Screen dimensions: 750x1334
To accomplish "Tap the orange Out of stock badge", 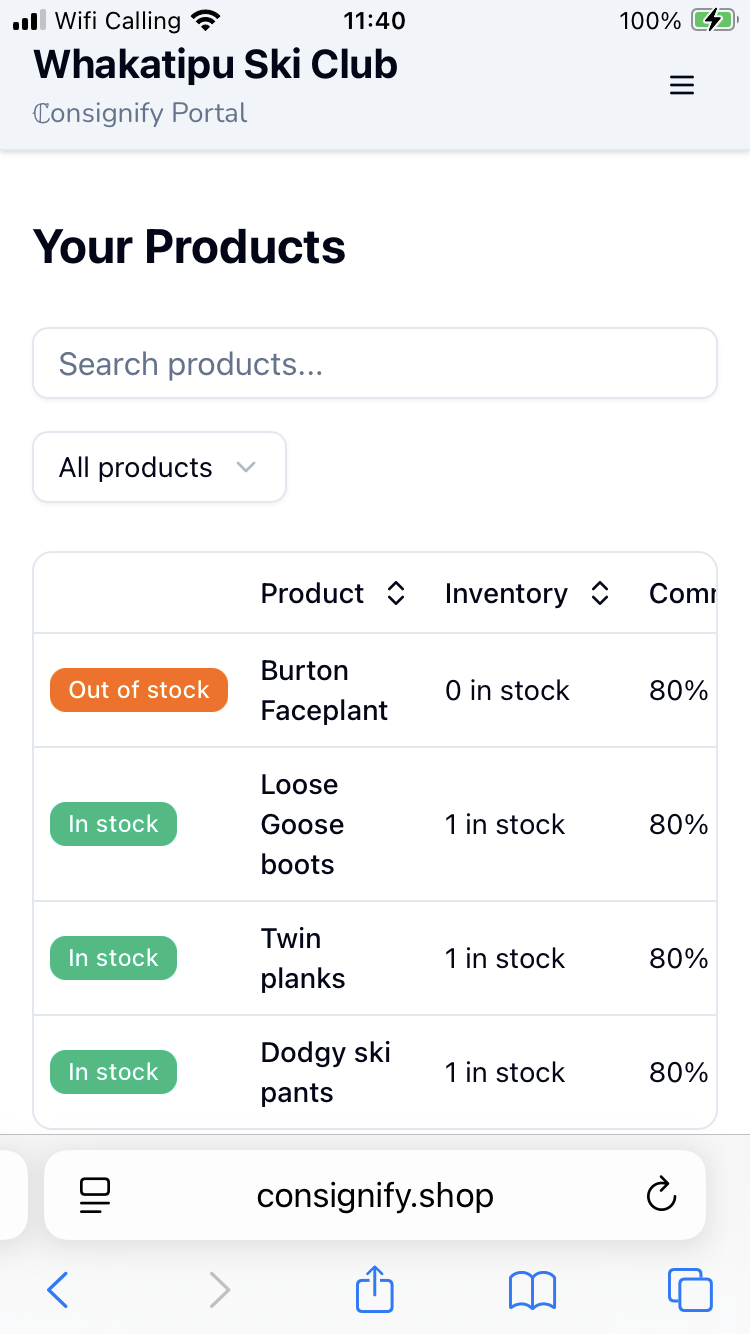I will coord(139,690).
